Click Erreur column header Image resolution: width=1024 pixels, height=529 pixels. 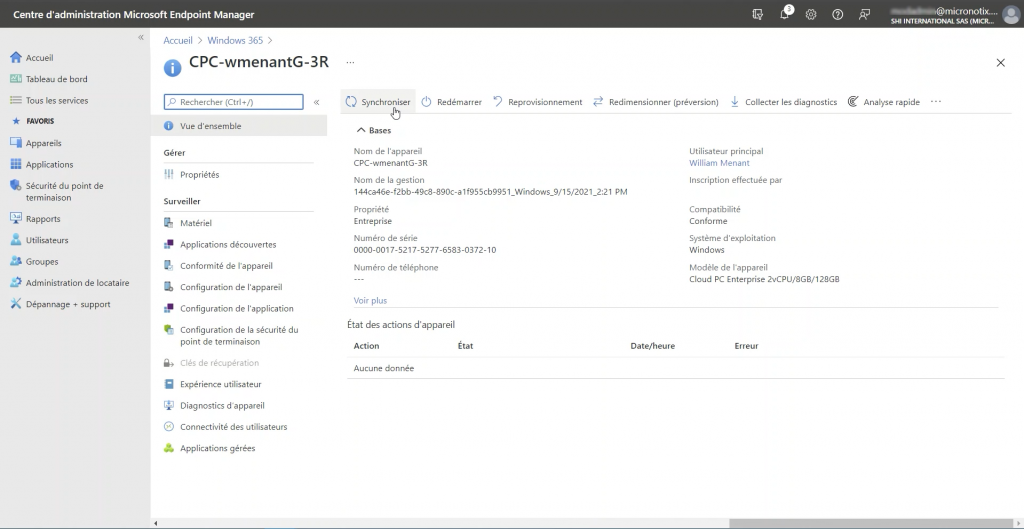[x=746, y=346]
